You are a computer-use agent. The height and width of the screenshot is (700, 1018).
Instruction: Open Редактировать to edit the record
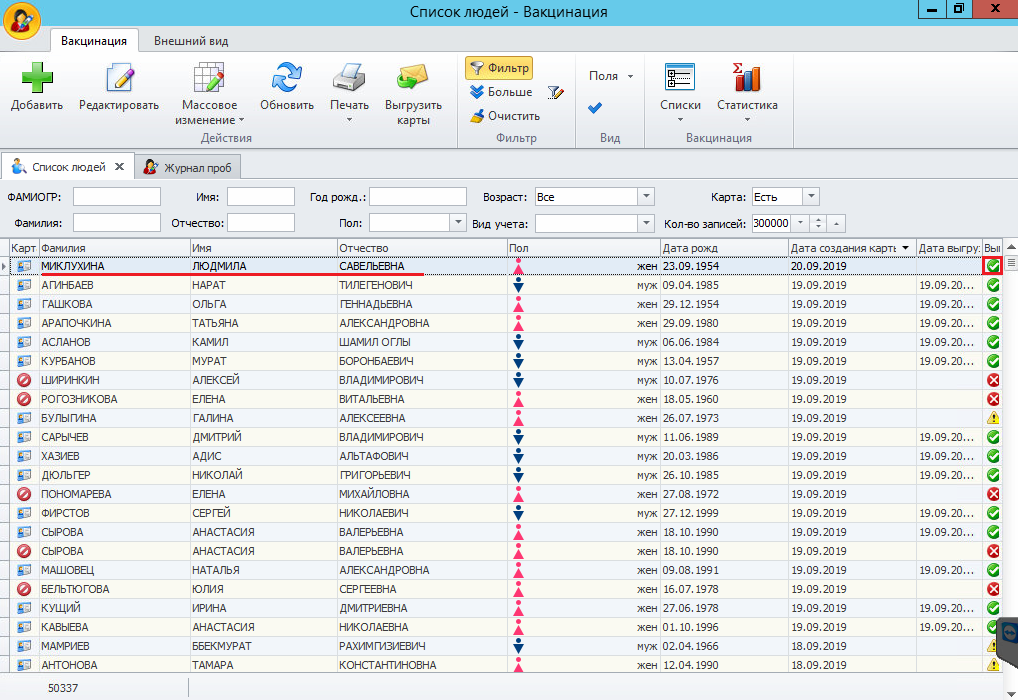point(119,78)
